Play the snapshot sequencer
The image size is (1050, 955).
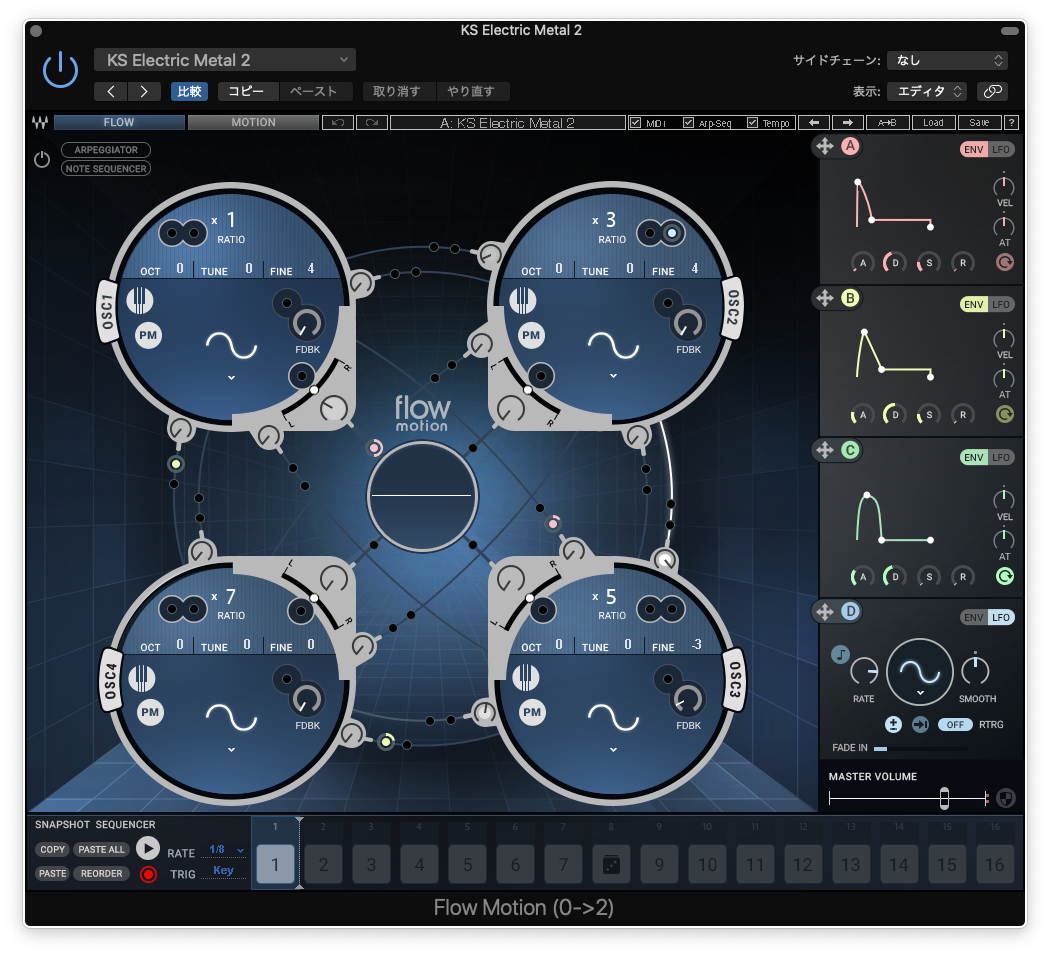coord(148,849)
